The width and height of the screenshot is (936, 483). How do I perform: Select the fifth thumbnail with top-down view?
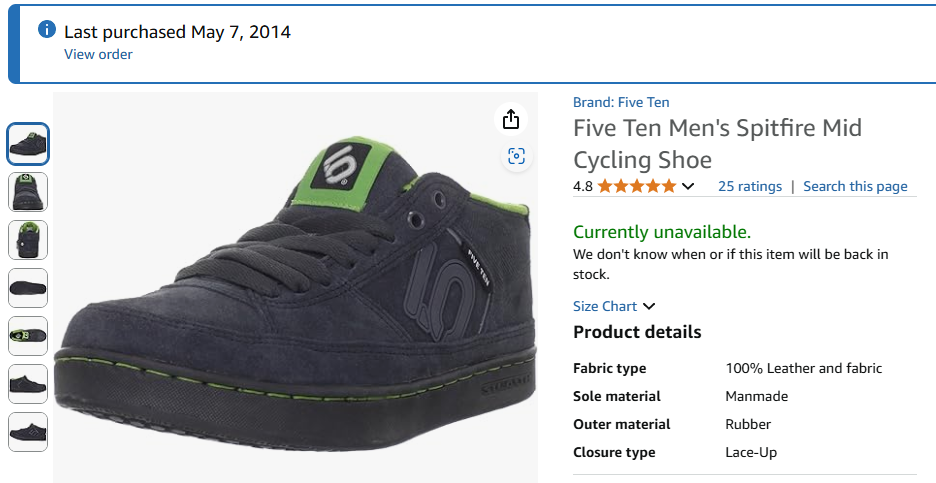[x=28, y=336]
